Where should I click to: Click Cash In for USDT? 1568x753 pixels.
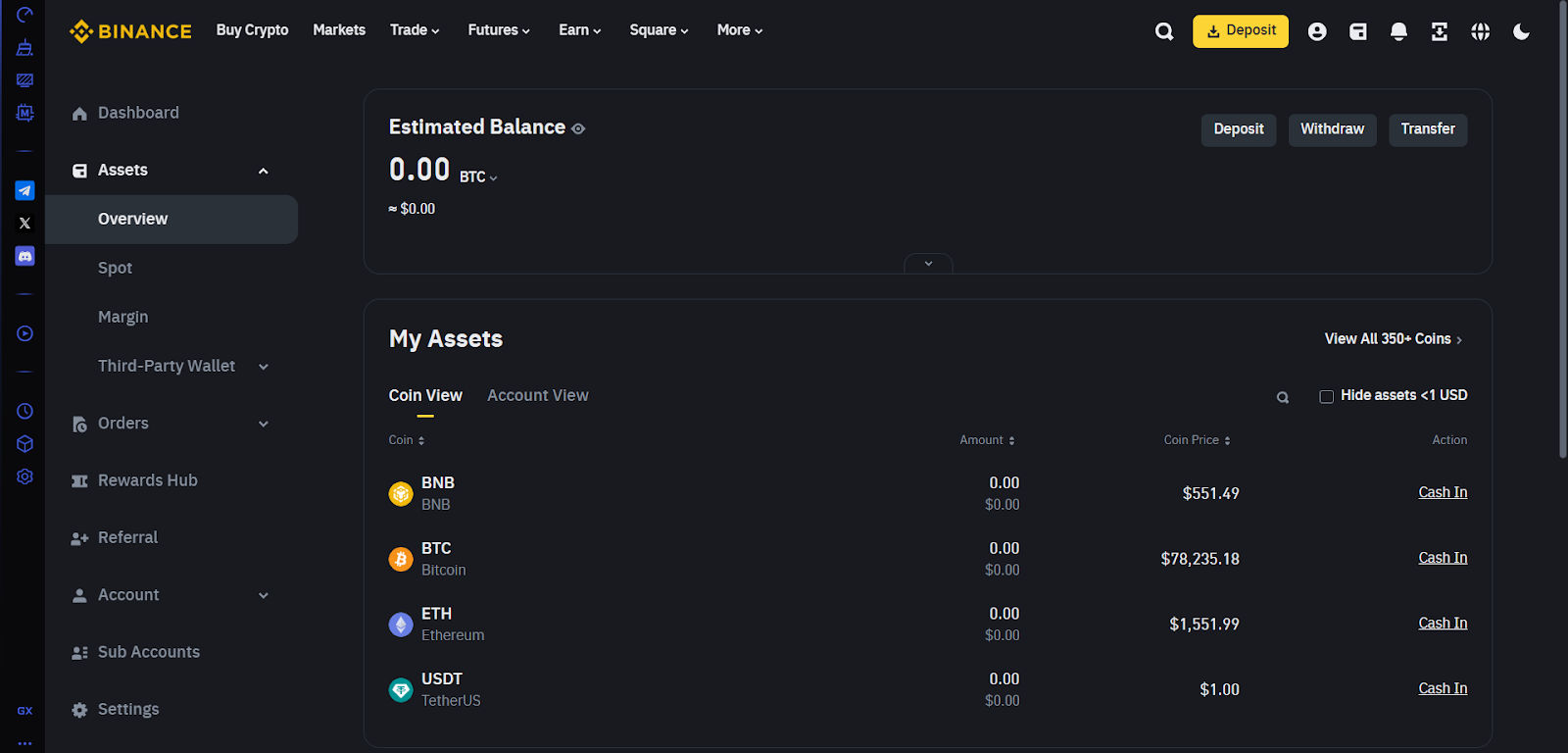point(1443,688)
